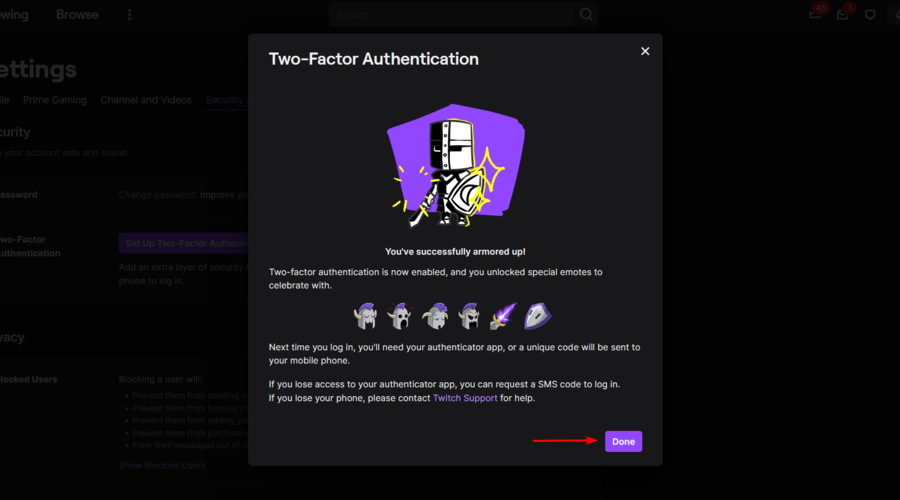
Task: Click the purple shield emote
Action: tap(538, 316)
